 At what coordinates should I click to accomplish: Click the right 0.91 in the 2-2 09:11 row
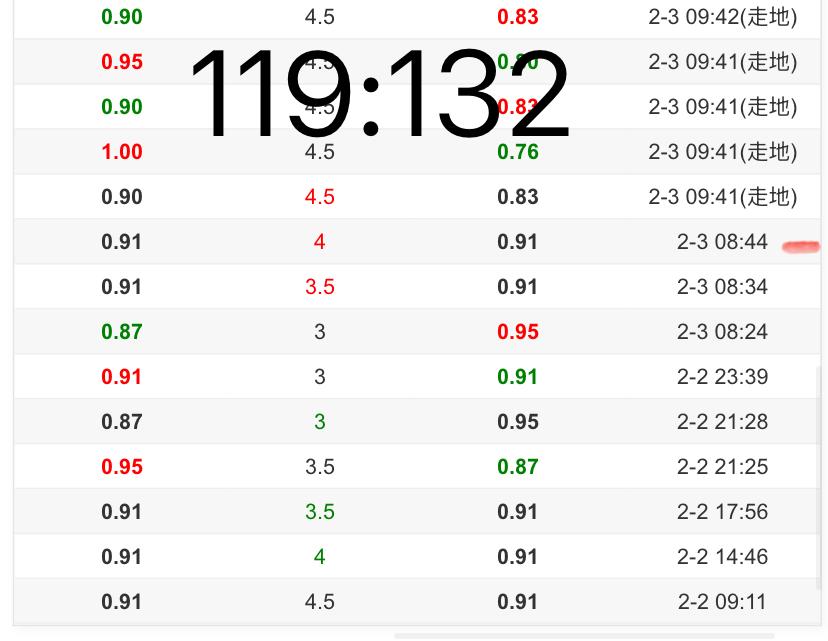pyautogui.click(x=518, y=601)
